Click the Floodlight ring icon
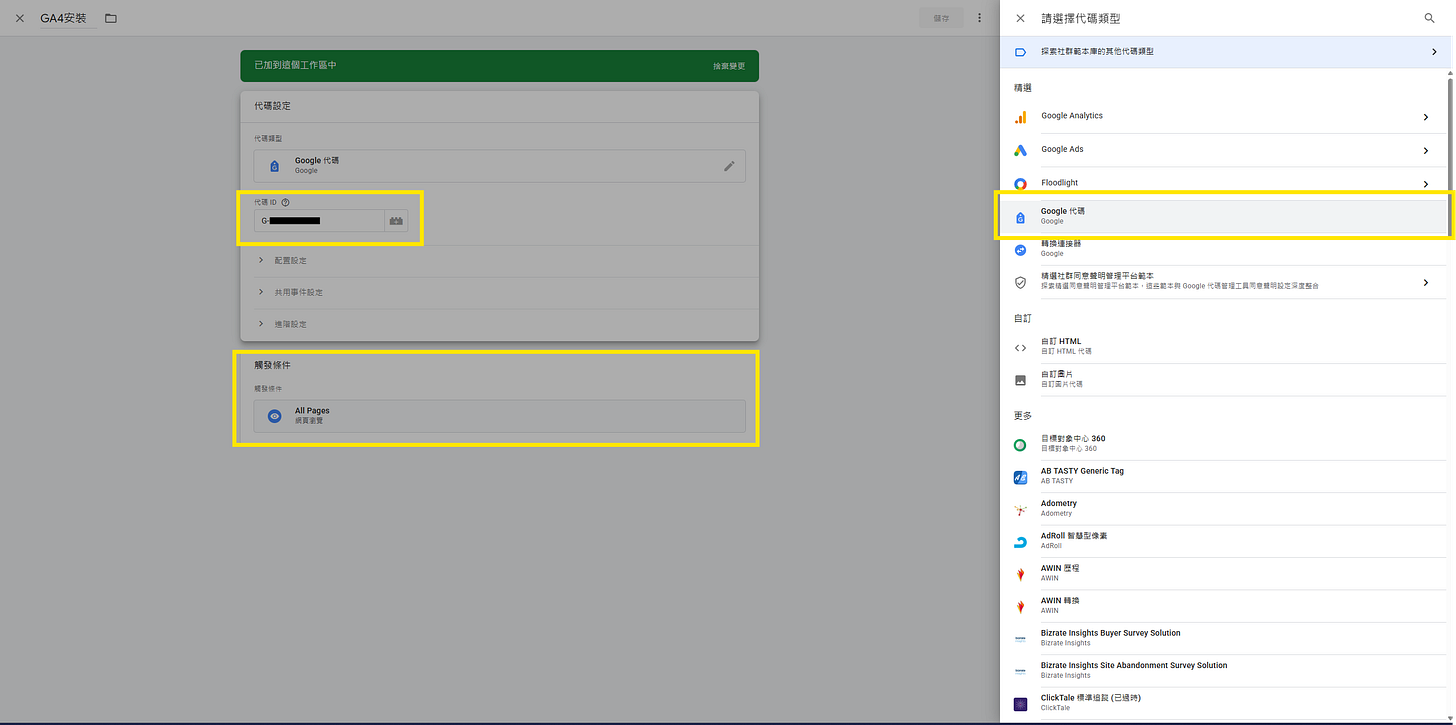The height and width of the screenshot is (725, 1456). [1020, 184]
